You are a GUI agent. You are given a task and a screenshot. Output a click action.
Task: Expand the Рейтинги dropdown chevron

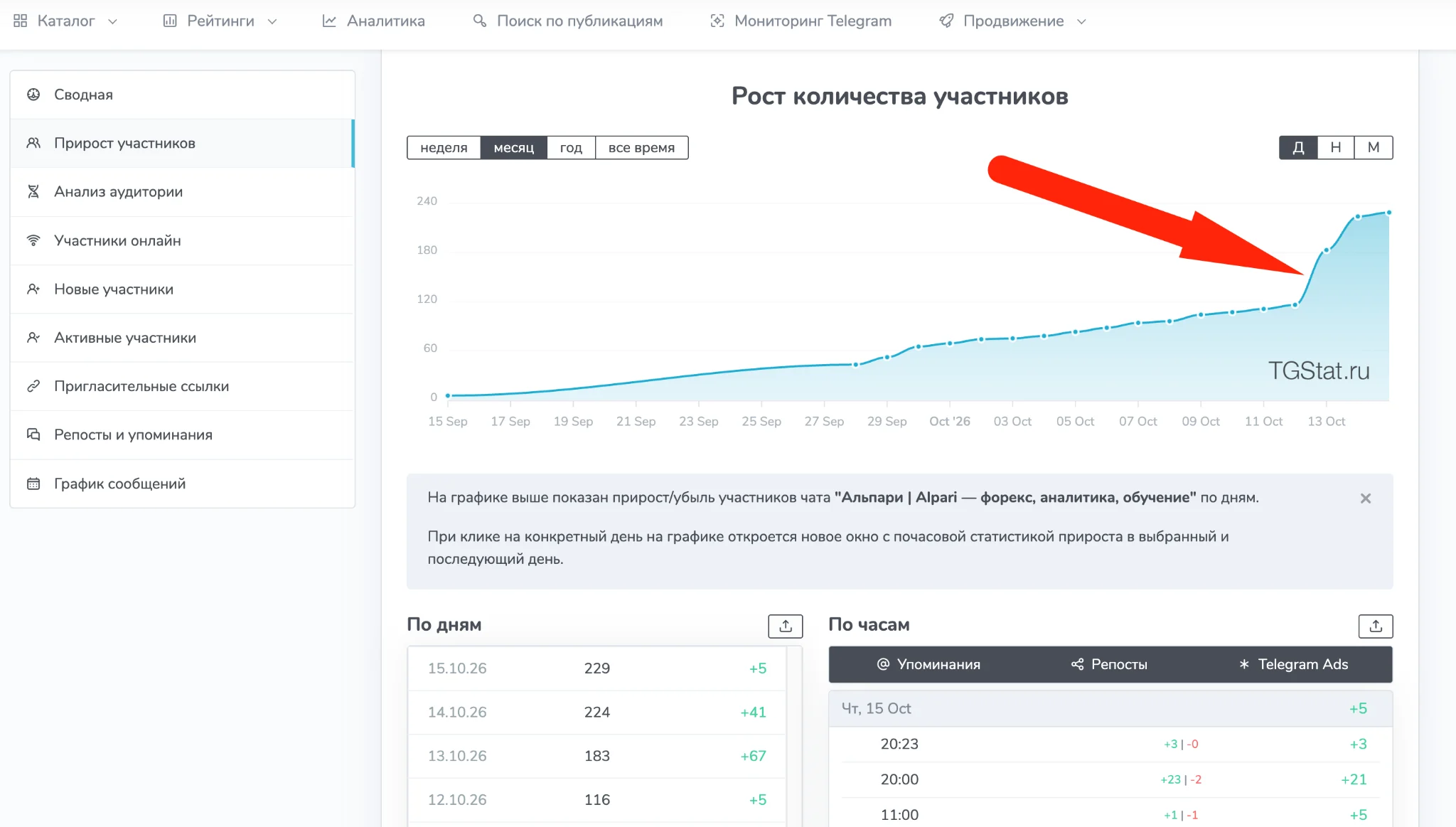coord(272,22)
